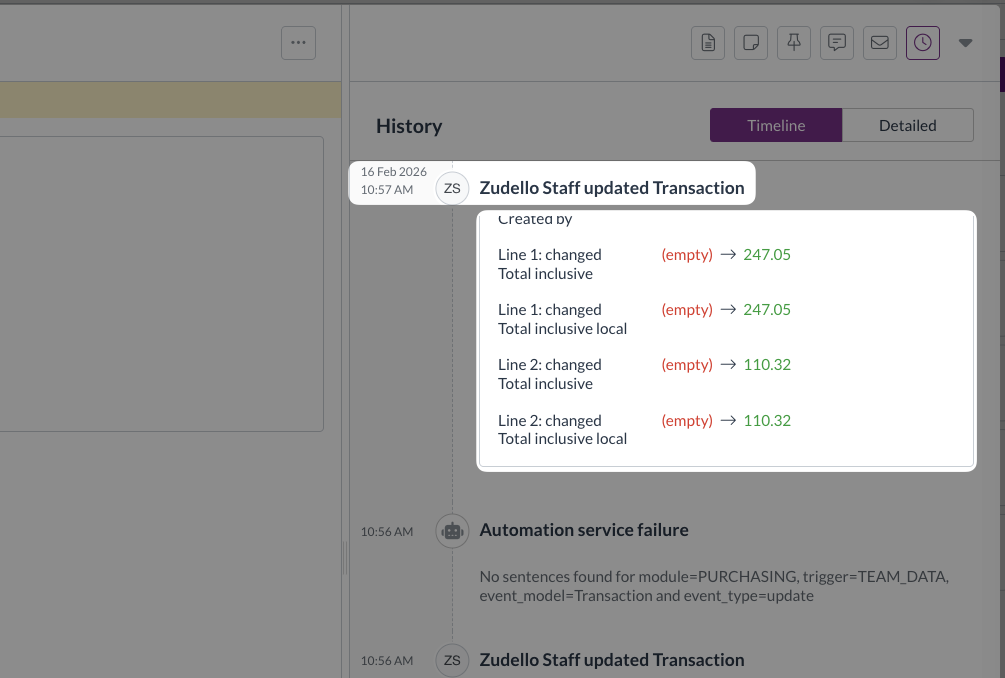Switch to the Detailed view
Viewport: 1005px width, 678px height.
coord(907,125)
